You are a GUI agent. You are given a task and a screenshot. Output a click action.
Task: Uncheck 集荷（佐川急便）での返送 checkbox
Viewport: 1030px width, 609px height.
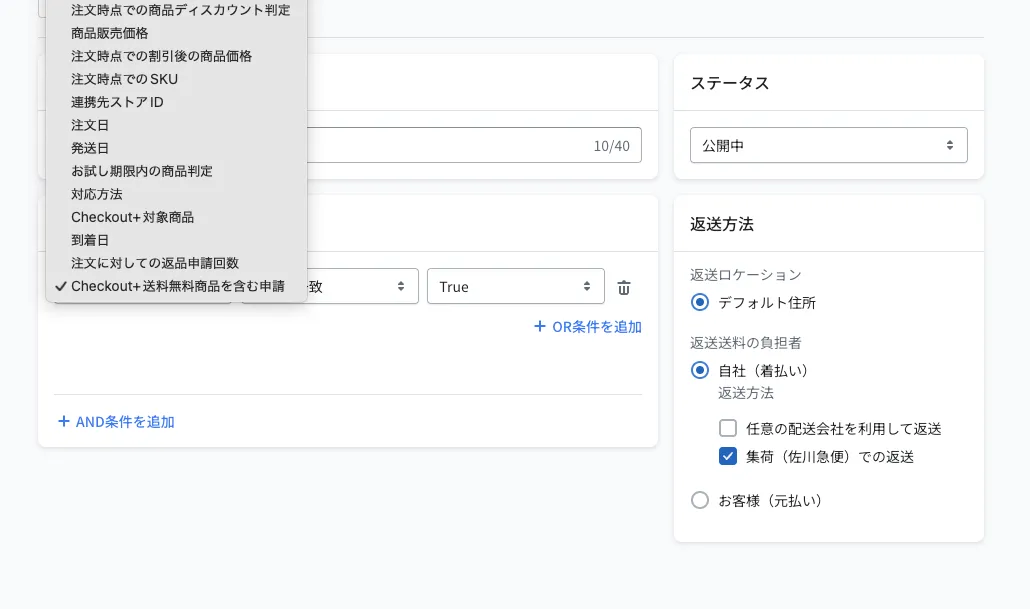point(728,456)
